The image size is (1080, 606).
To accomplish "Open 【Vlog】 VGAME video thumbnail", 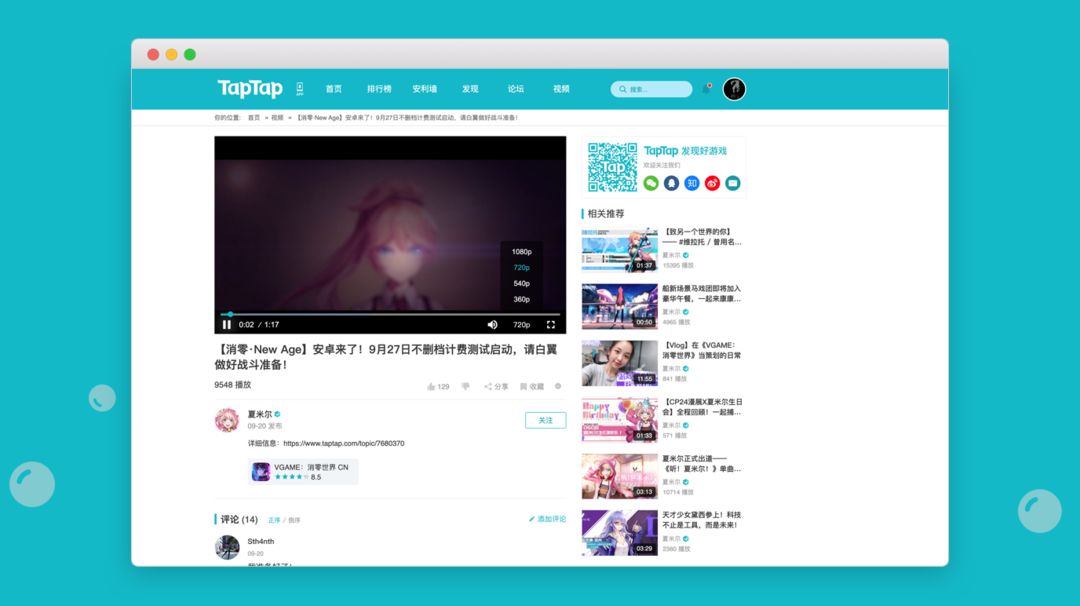I will (x=619, y=363).
